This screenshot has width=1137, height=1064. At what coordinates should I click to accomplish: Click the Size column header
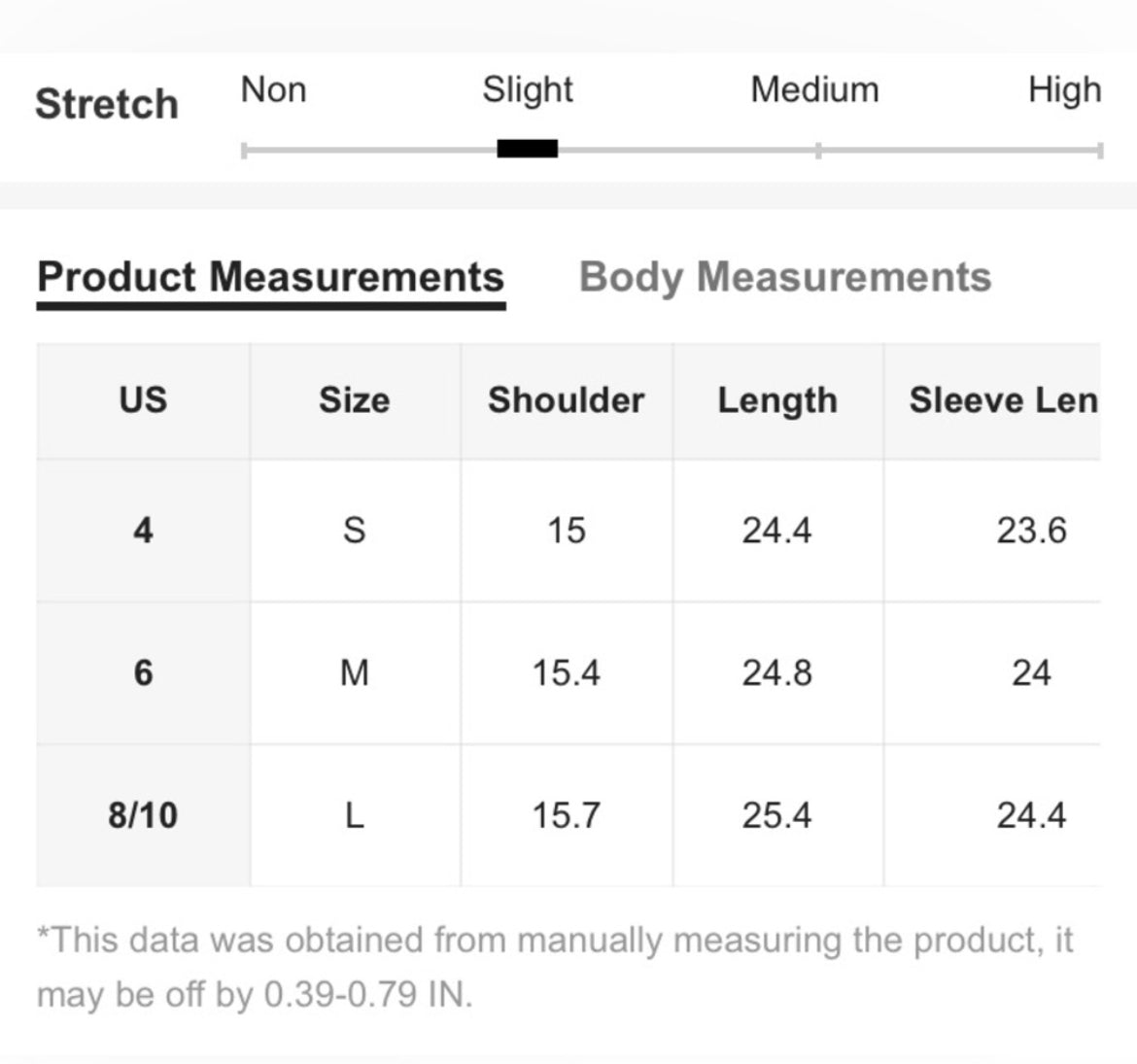click(355, 400)
